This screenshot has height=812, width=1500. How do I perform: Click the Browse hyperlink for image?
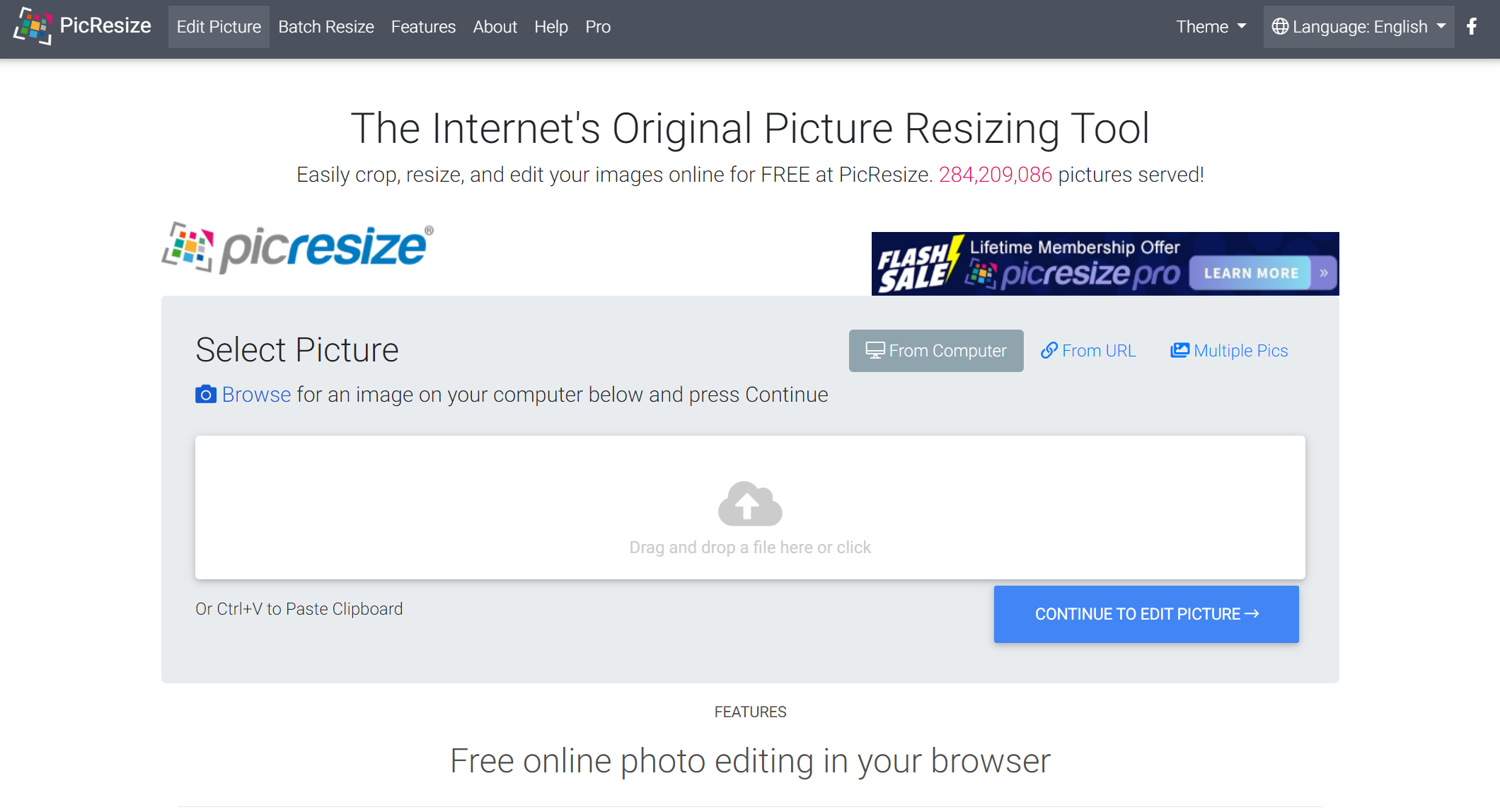pos(255,394)
